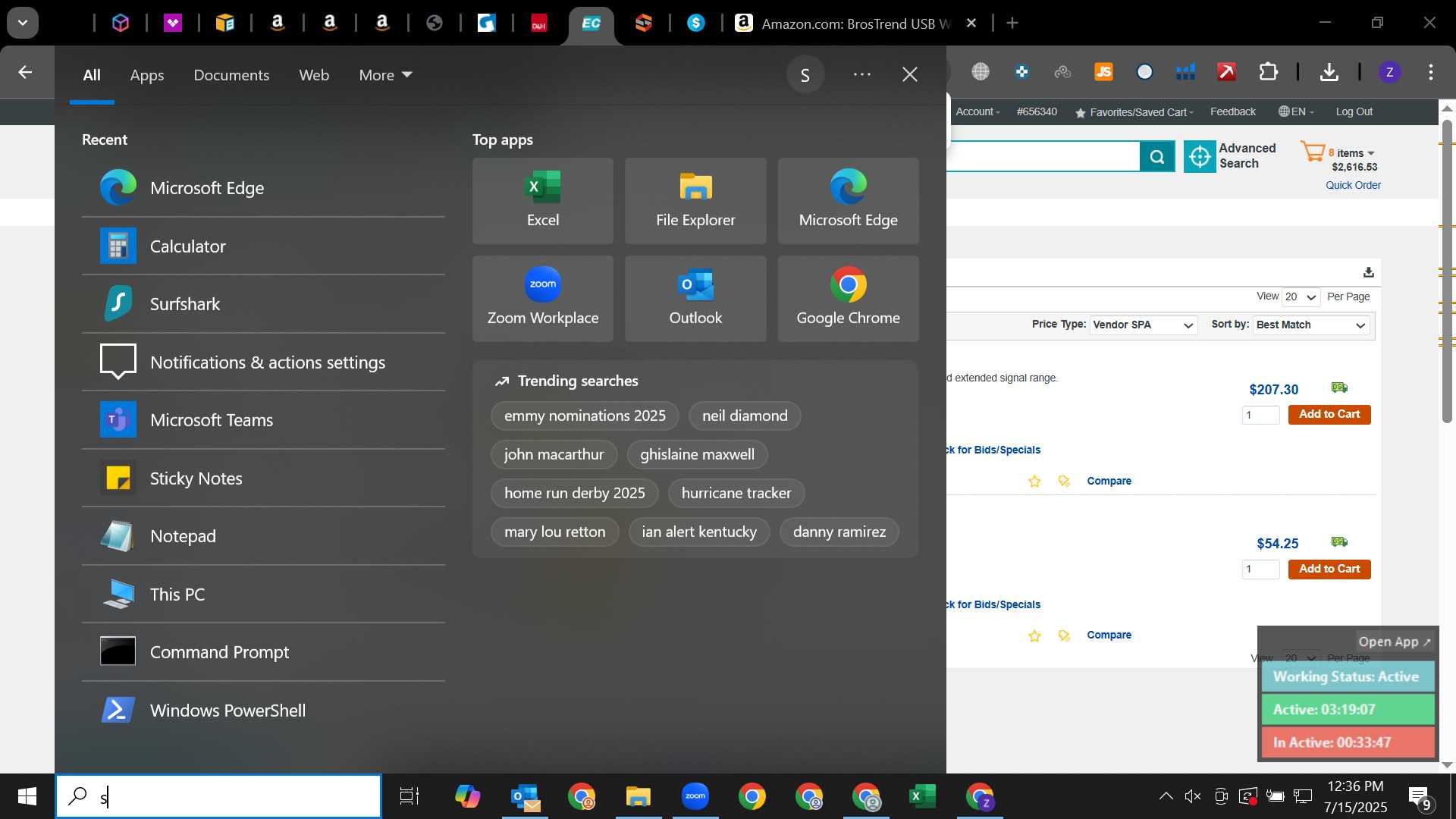Open top View 20 per page dropdown
The width and height of the screenshot is (1456, 819).
(x=1301, y=297)
